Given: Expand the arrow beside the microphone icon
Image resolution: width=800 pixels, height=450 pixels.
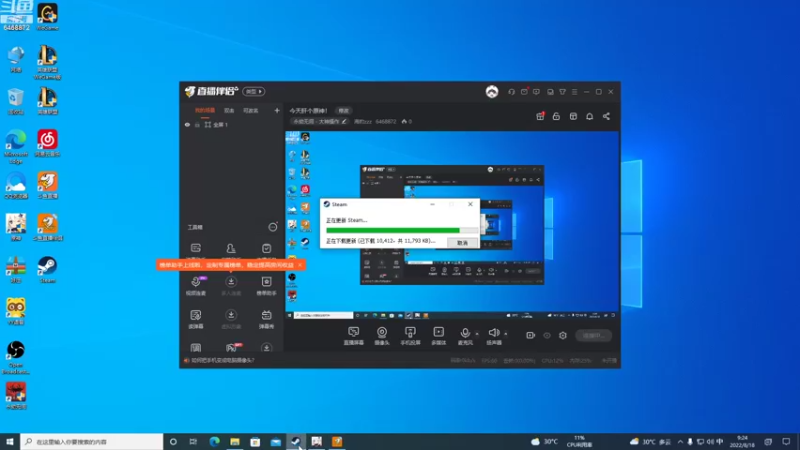Looking at the screenshot, I should (477, 334).
